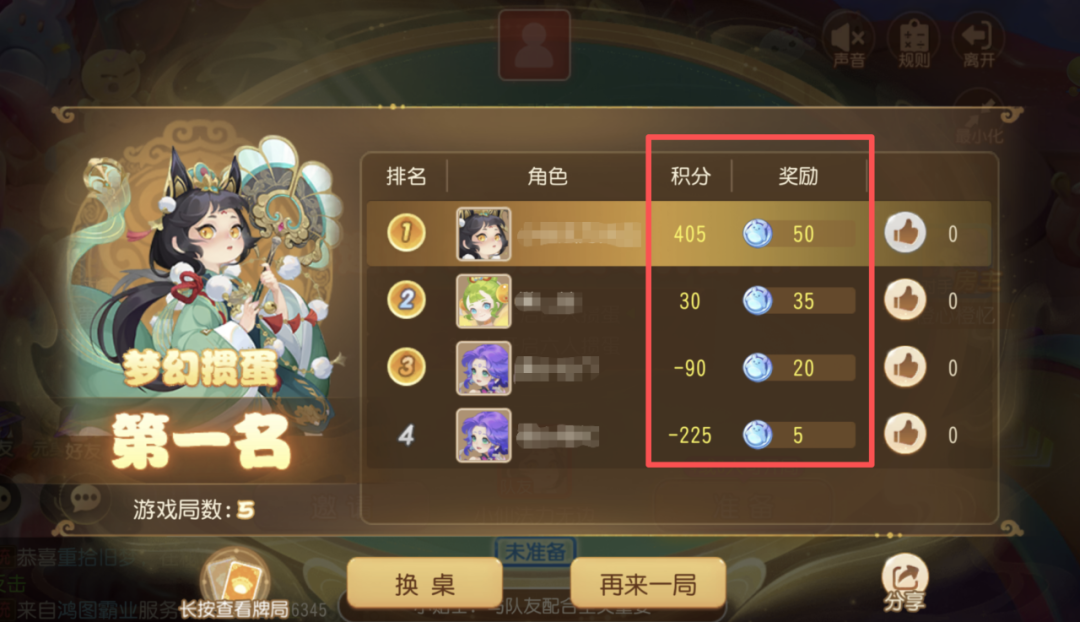Click the 积分 column header

click(691, 176)
